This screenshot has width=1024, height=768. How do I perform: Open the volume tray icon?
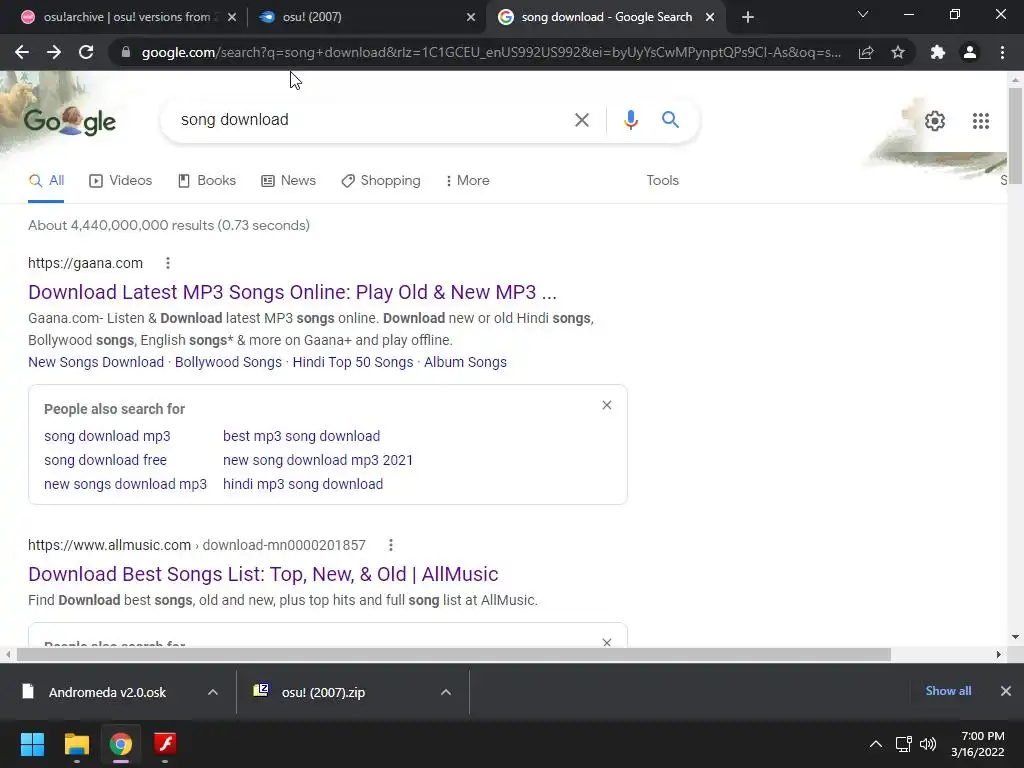click(927, 744)
